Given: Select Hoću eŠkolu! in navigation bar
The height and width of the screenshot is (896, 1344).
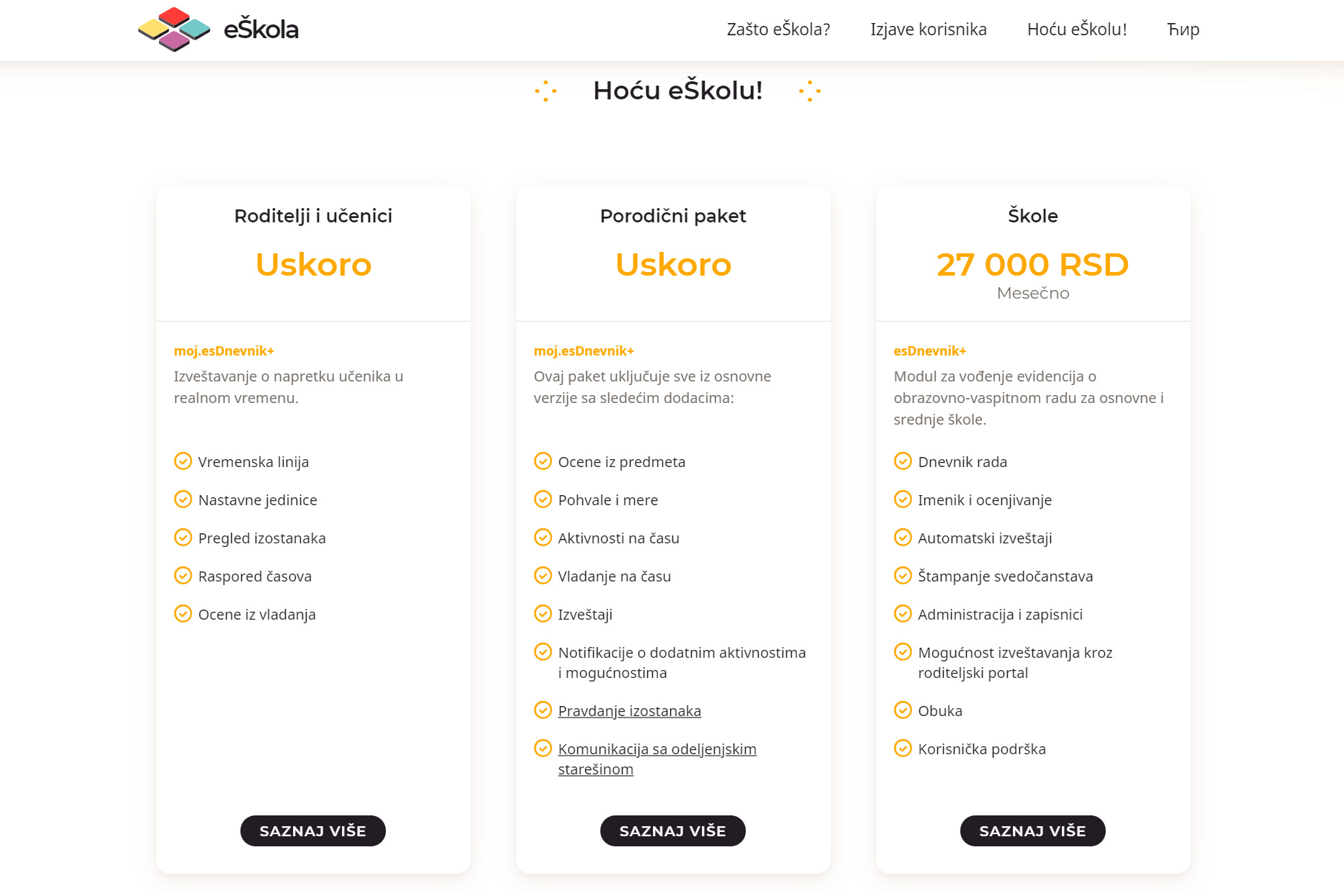Looking at the screenshot, I should [x=1076, y=30].
